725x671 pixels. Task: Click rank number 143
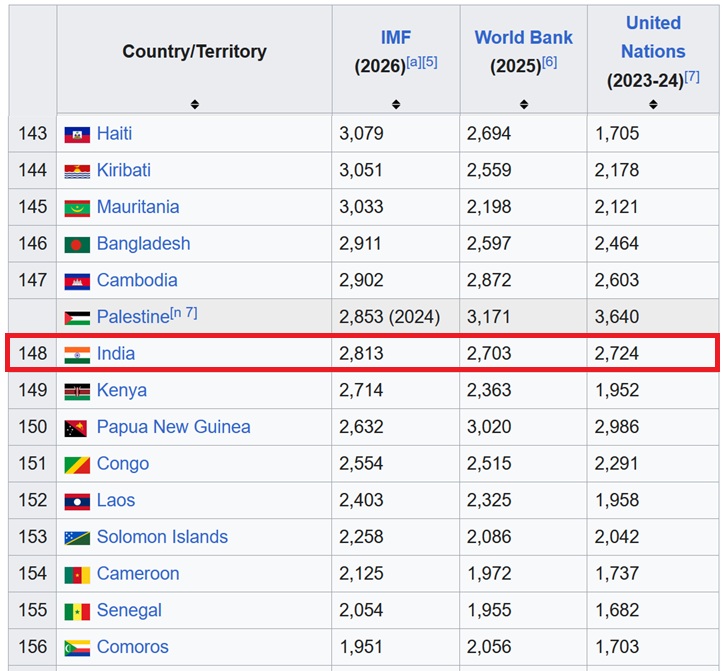pyautogui.click(x=32, y=134)
